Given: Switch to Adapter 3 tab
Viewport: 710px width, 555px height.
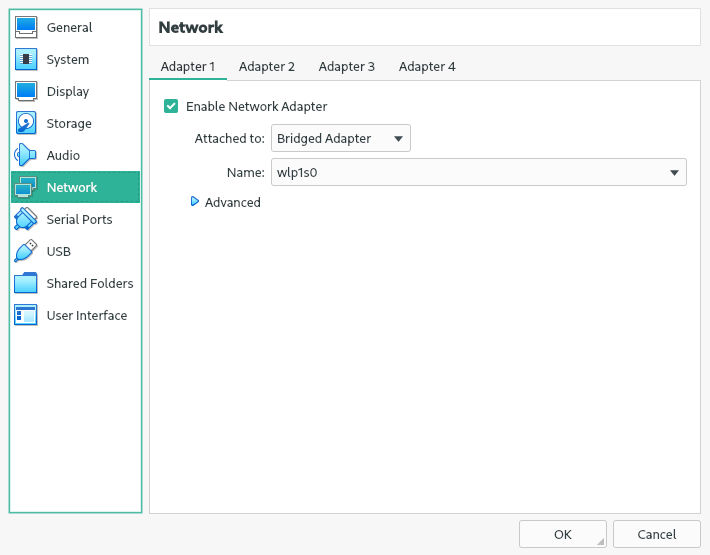Looking at the screenshot, I should tap(346, 67).
